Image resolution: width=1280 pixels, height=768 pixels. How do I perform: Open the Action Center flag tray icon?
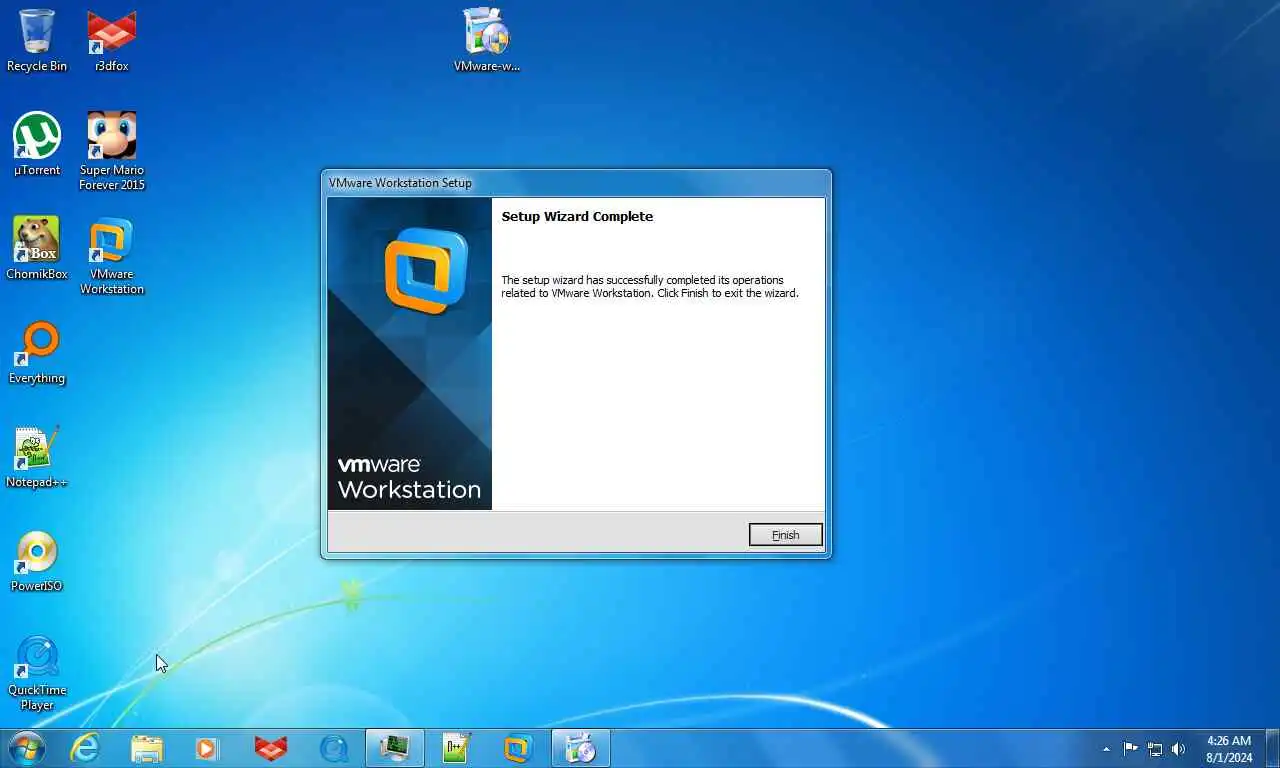[x=1131, y=749]
